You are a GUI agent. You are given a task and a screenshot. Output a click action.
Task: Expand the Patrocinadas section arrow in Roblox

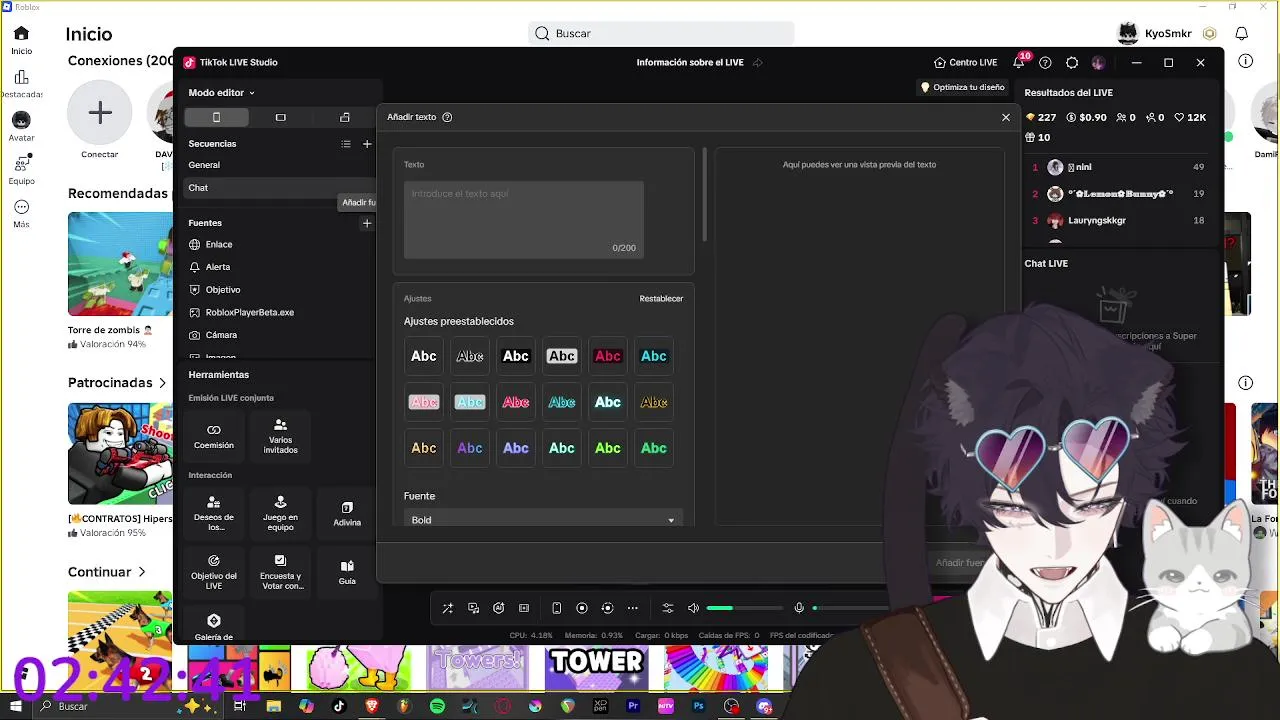coord(162,383)
